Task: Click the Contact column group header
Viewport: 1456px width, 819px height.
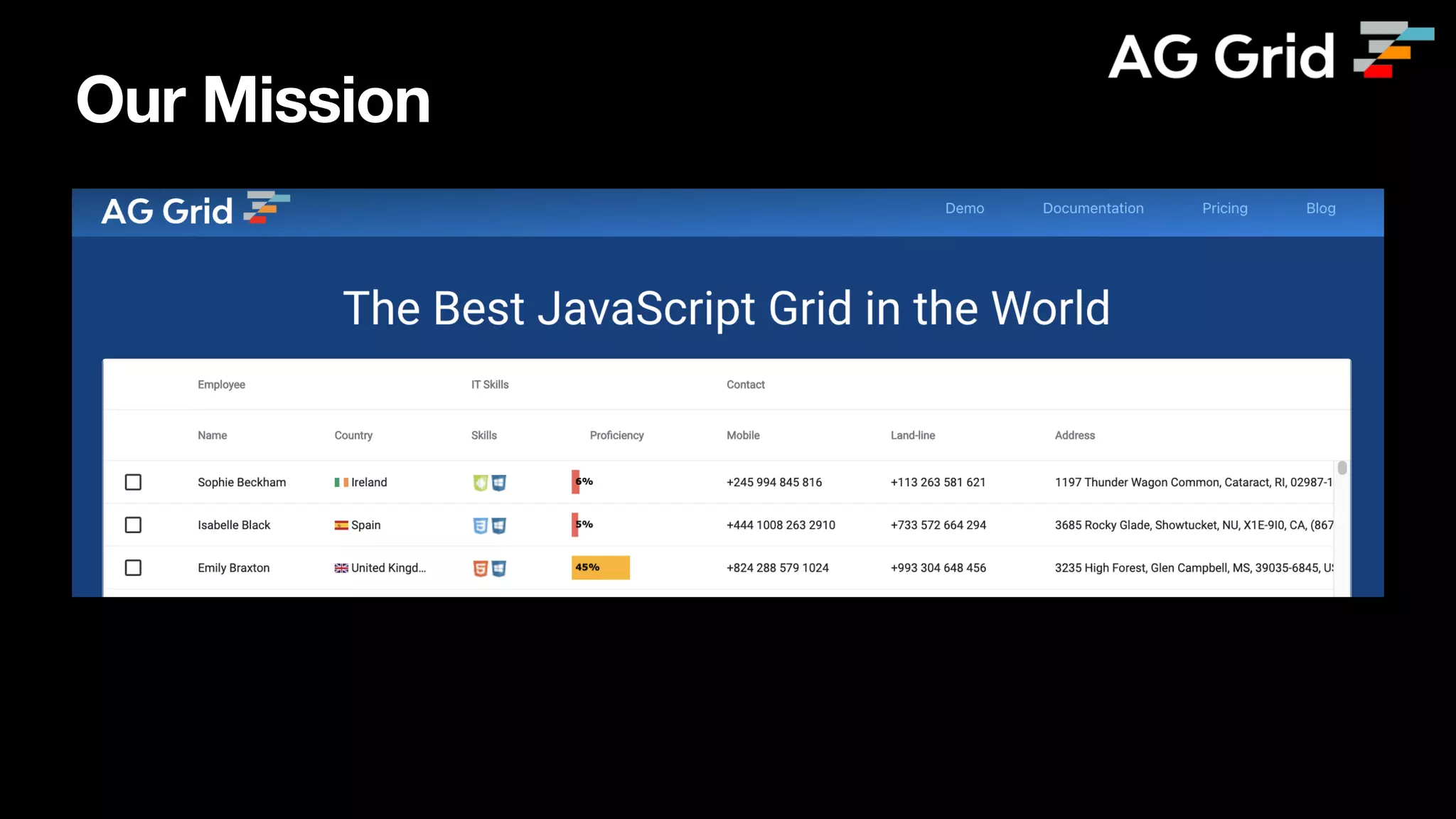Action: tap(745, 385)
